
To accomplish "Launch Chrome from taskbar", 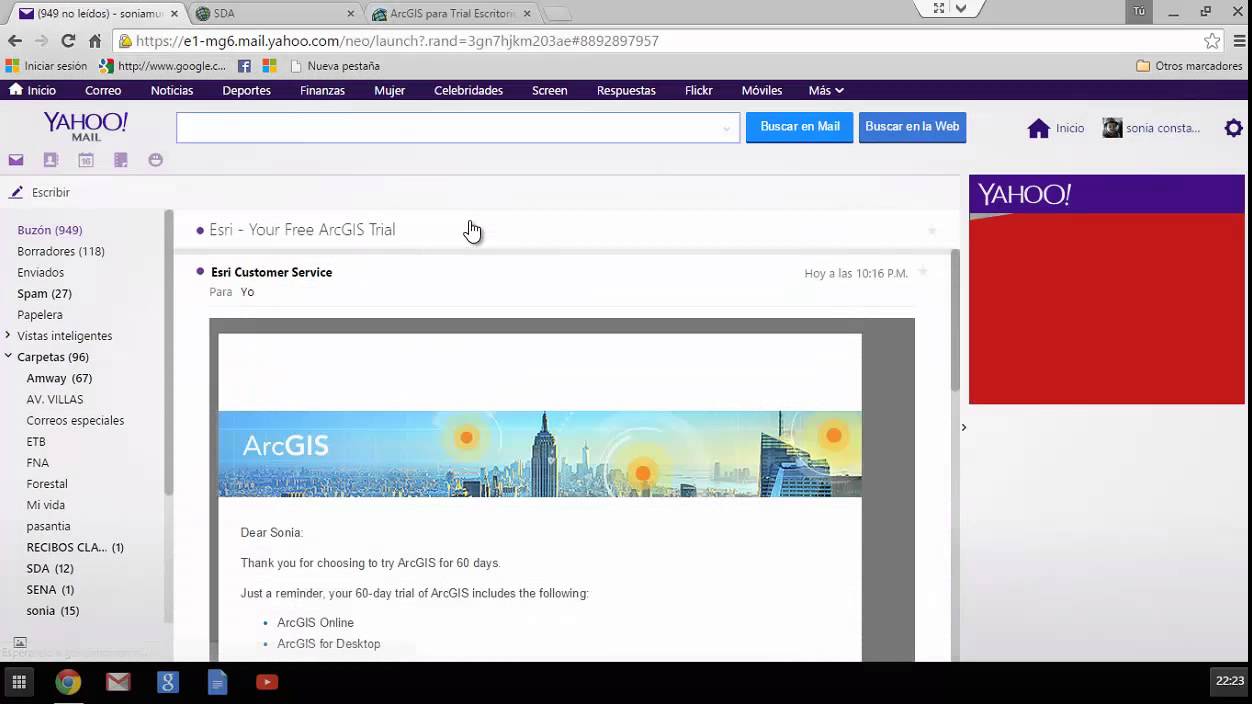I will [68, 682].
